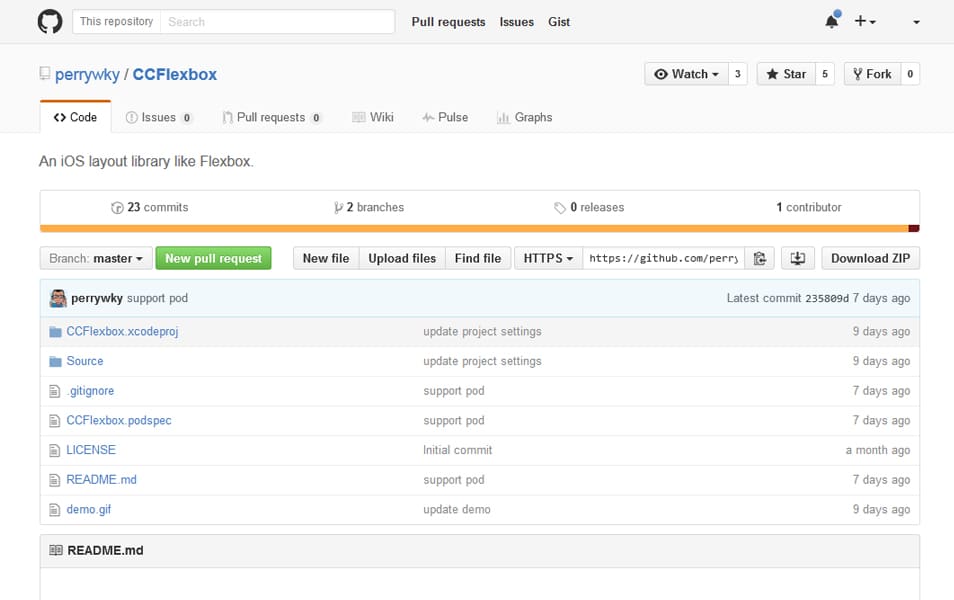Viewport: 954px width, 600px height.
Task: Expand the user account menu arrow
Action: 916,22
